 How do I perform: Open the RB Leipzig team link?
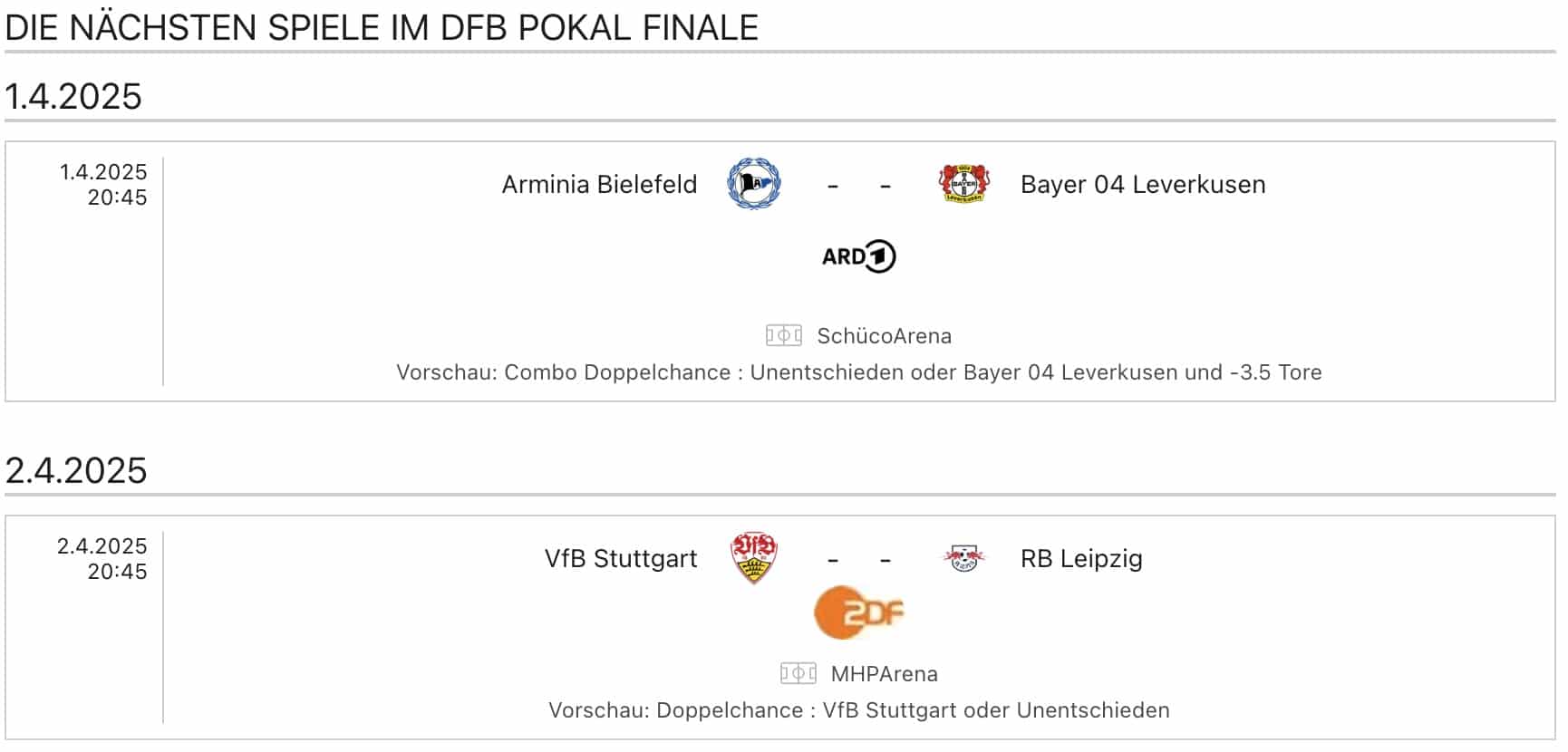pyautogui.click(x=1081, y=558)
